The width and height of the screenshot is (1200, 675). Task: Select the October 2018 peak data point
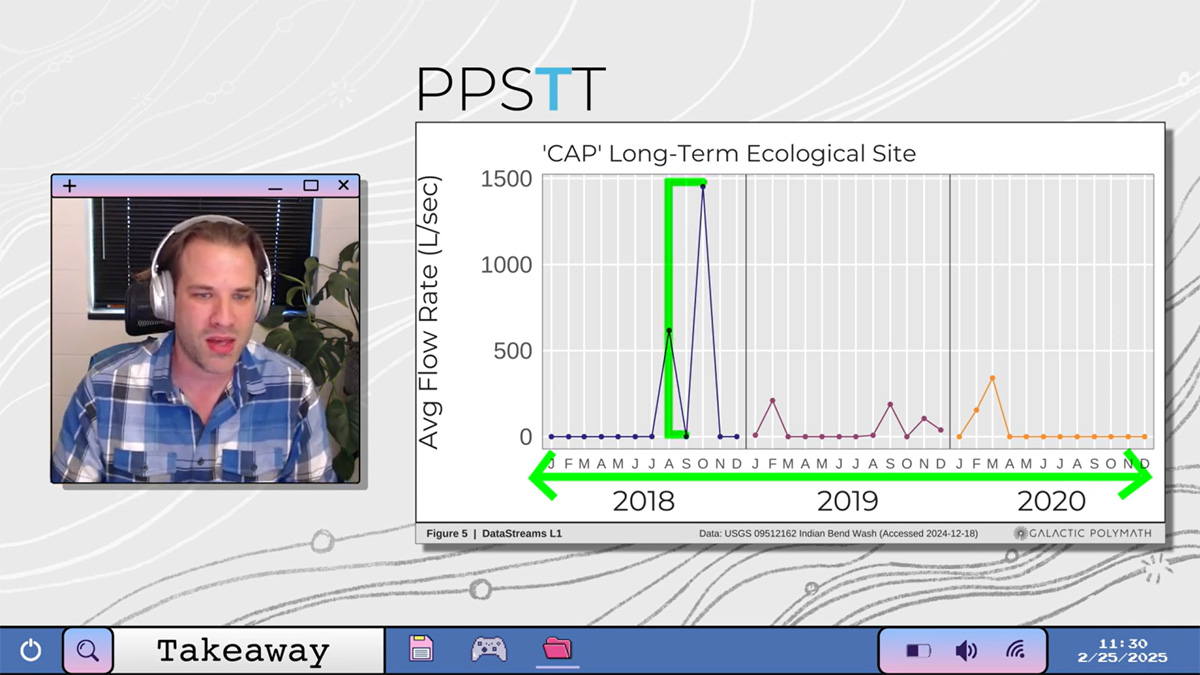click(x=703, y=186)
